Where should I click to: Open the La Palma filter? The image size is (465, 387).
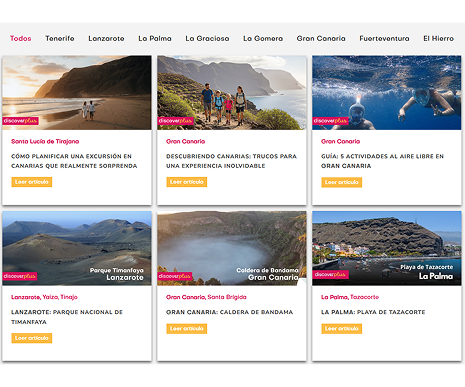click(x=155, y=38)
